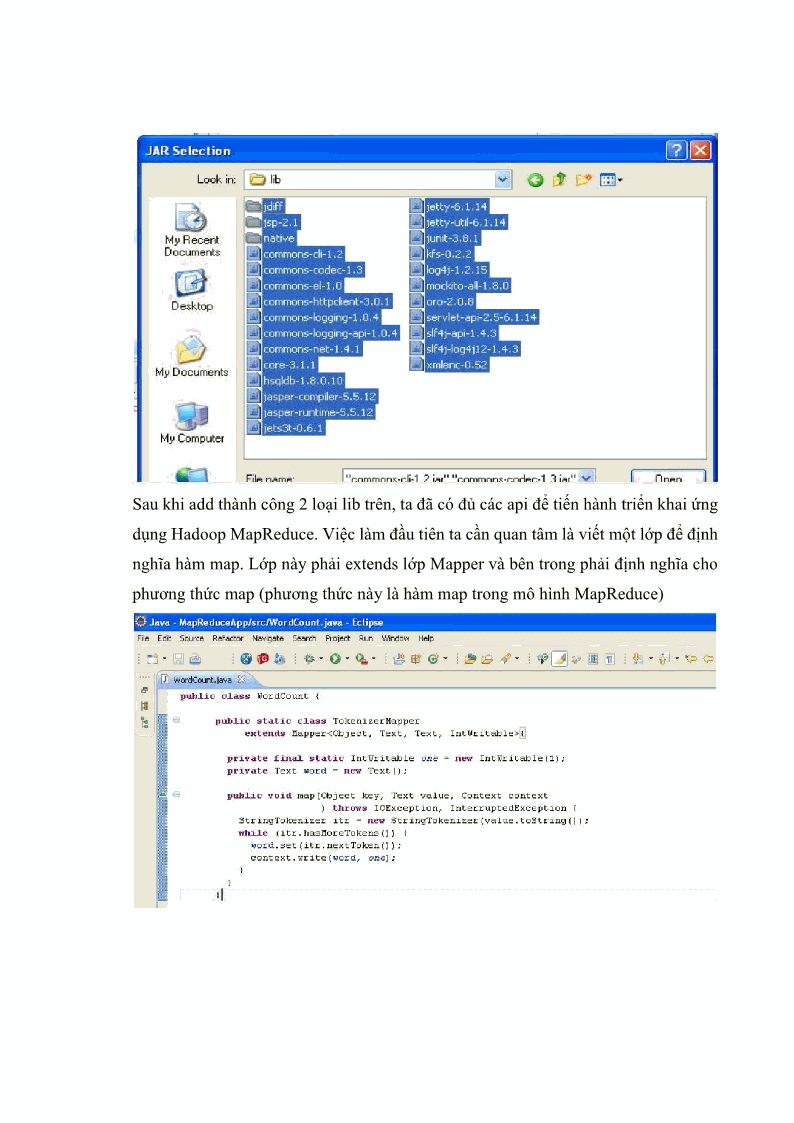The width and height of the screenshot is (794, 1123).
Task: Select the WordCount.java editor tab
Action: point(202,679)
